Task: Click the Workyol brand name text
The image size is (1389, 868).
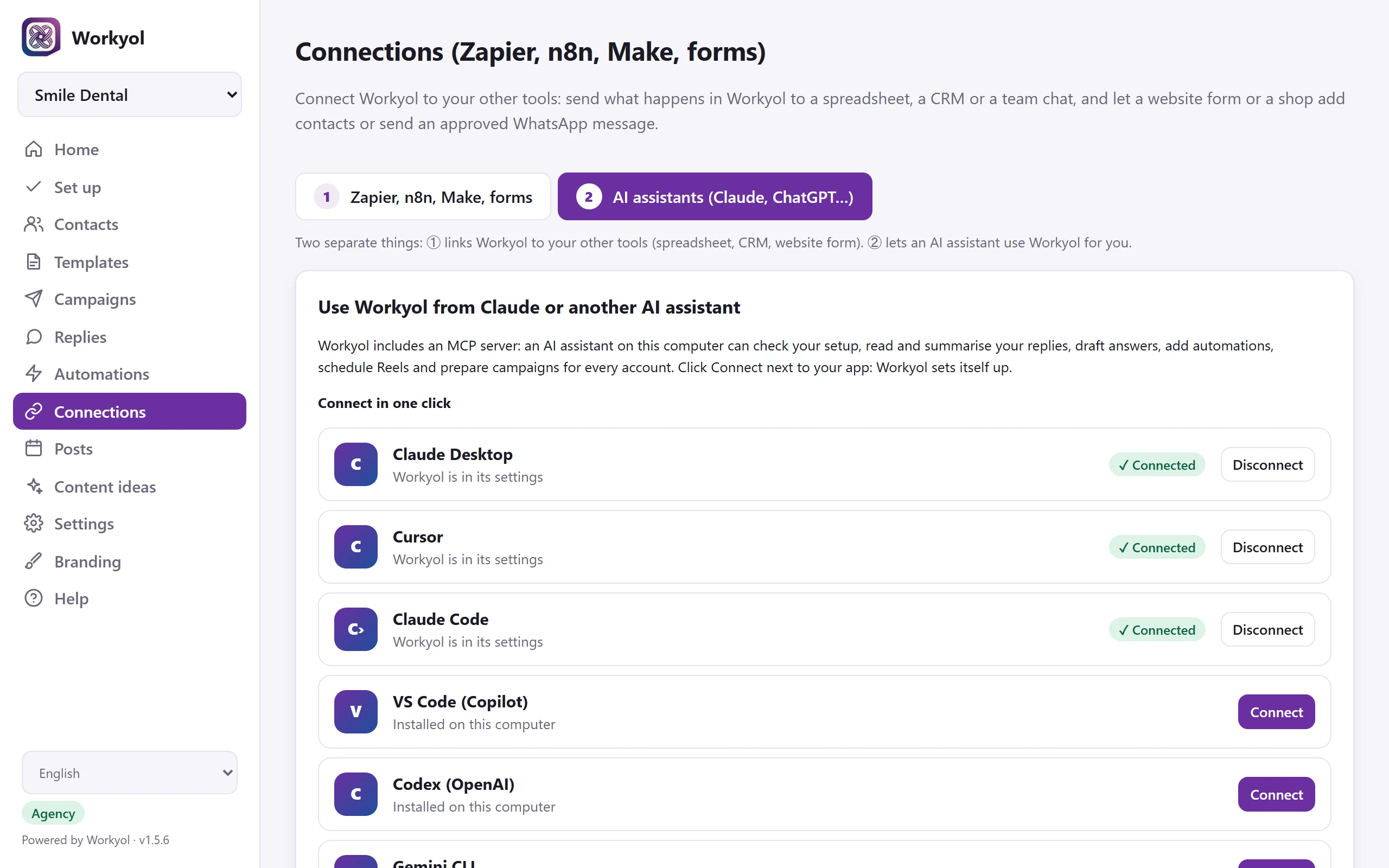Action: pyautogui.click(x=108, y=38)
